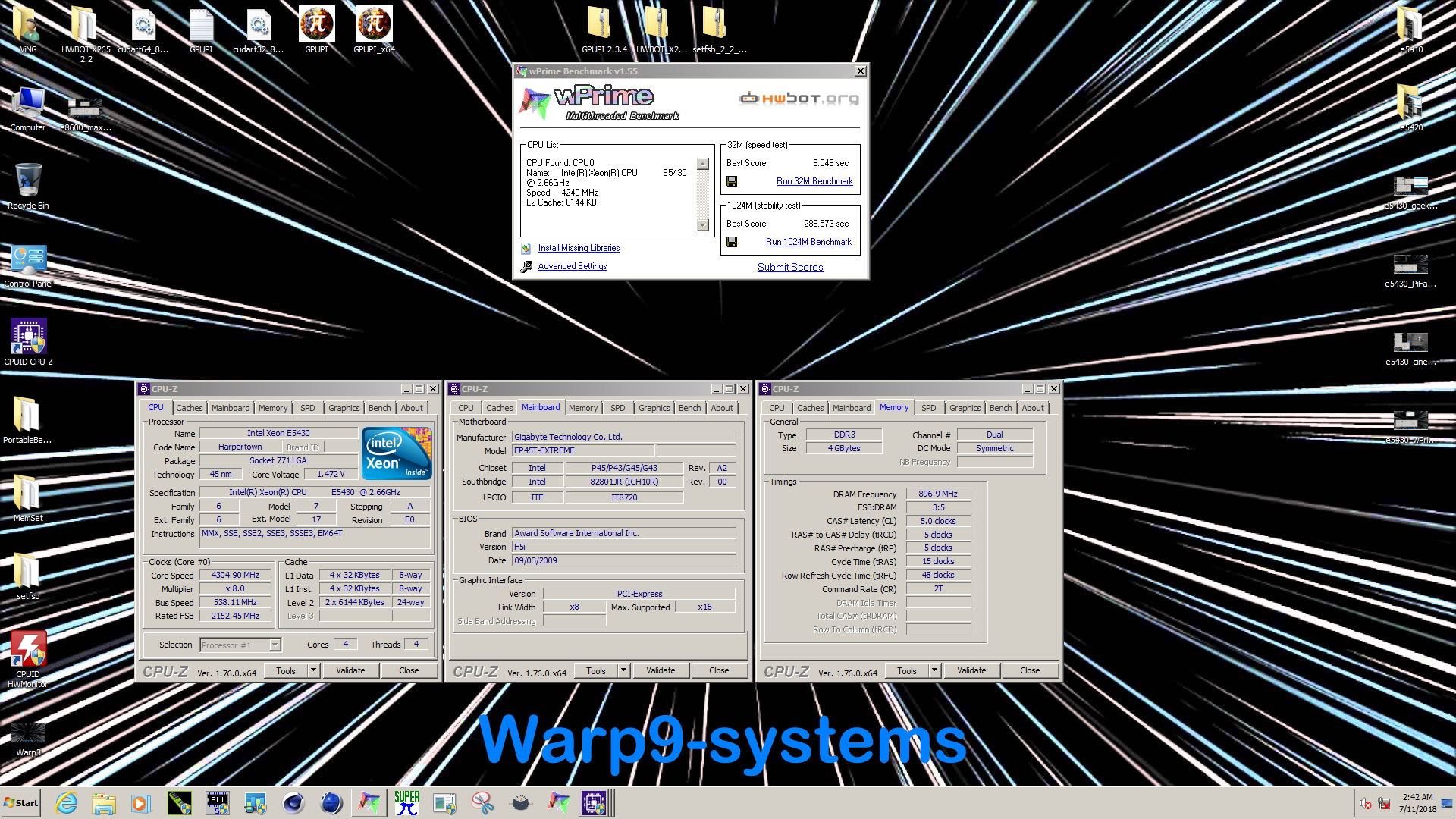Viewport: 1456px width, 819px height.
Task: Open the e5410 folder on desktop
Action: click(1410, 30)
